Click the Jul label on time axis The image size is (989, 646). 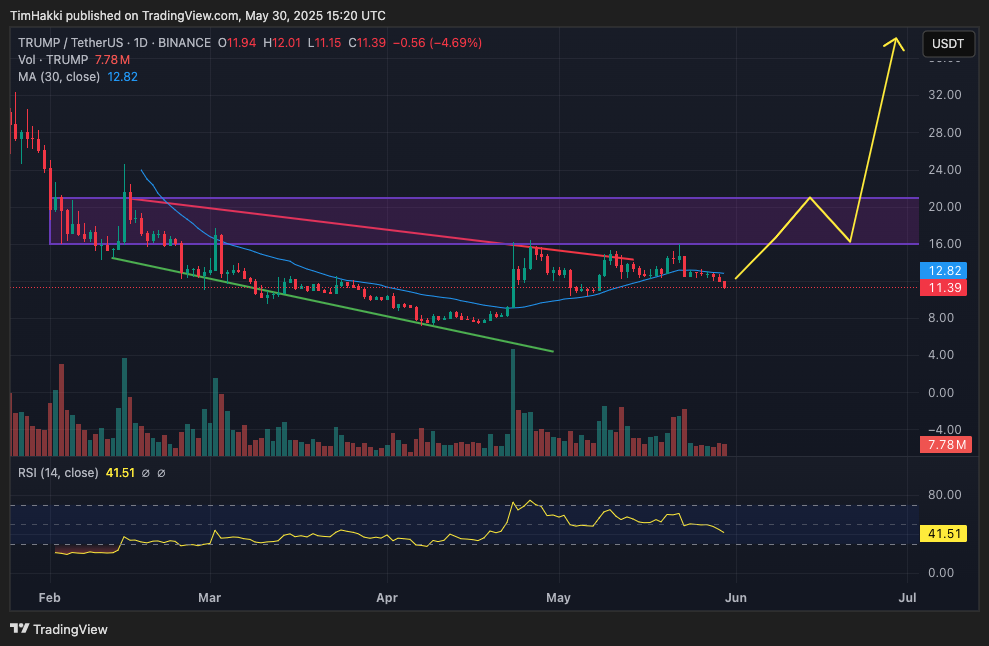click(x=907, y=597)
